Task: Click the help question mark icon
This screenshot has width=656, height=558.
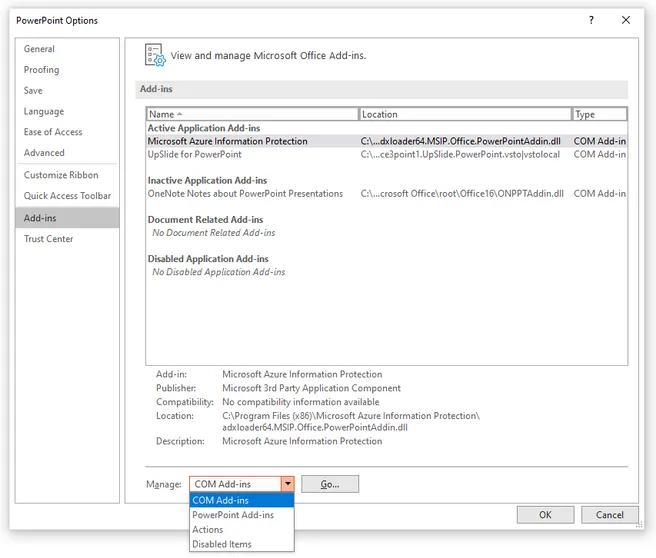Action: pyautogui.click(x=591, y=20)
